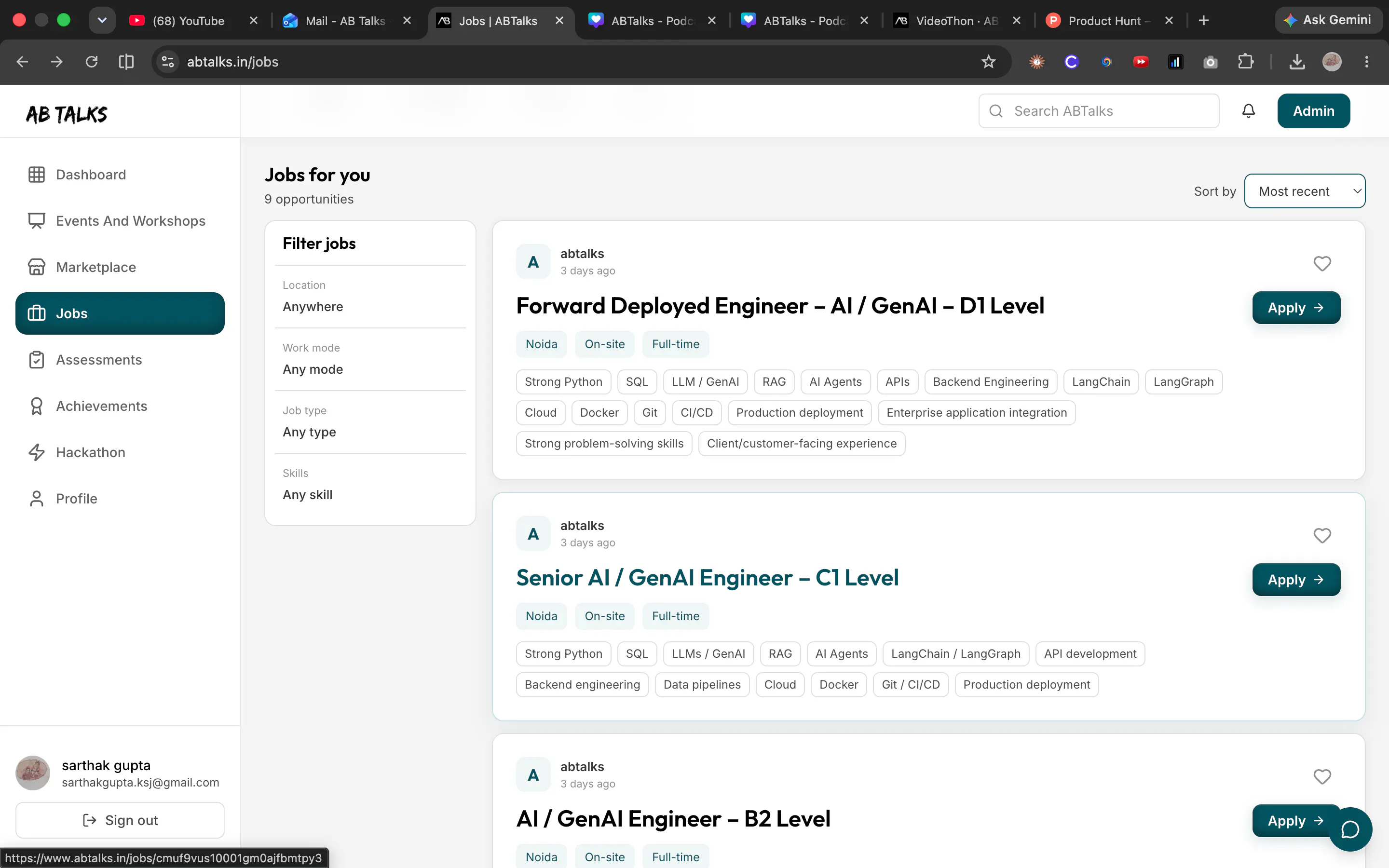This screenshot has height=868, width=1389.
Task: Open a new browser tab
Action: [1204, 21]
